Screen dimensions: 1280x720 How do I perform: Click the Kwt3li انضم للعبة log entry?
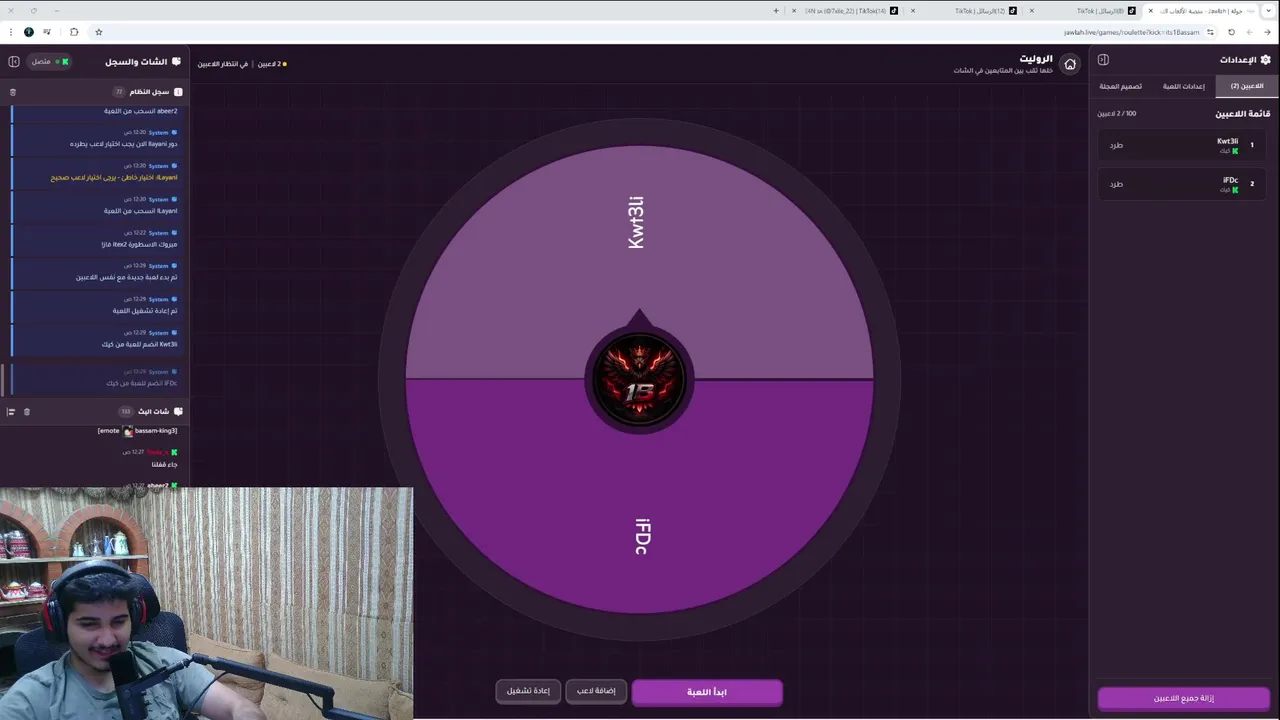96,339
